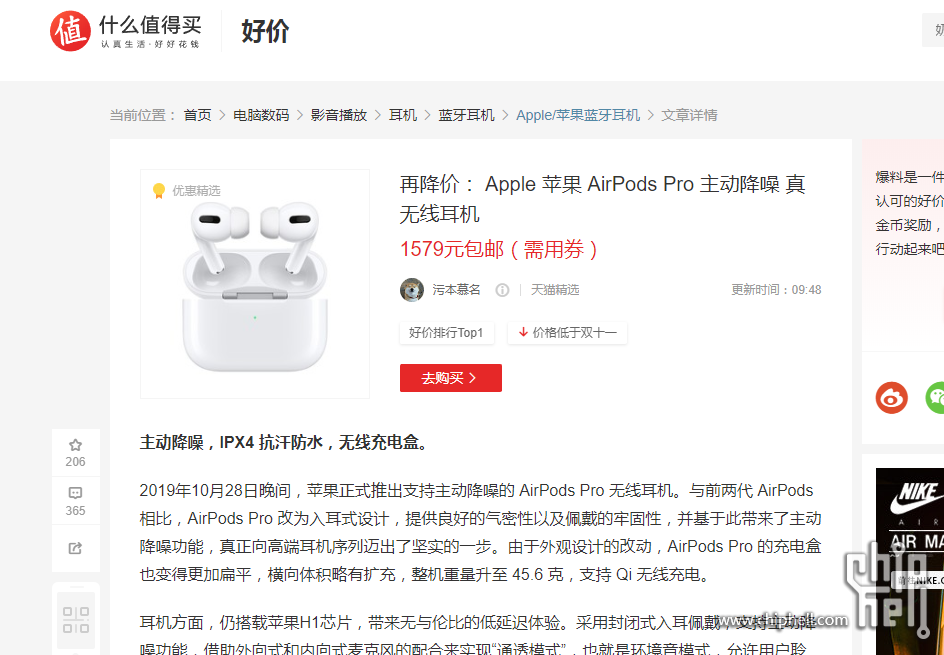Click the info icon beside author name
944x655 pixels.
(x=502, y=290)
